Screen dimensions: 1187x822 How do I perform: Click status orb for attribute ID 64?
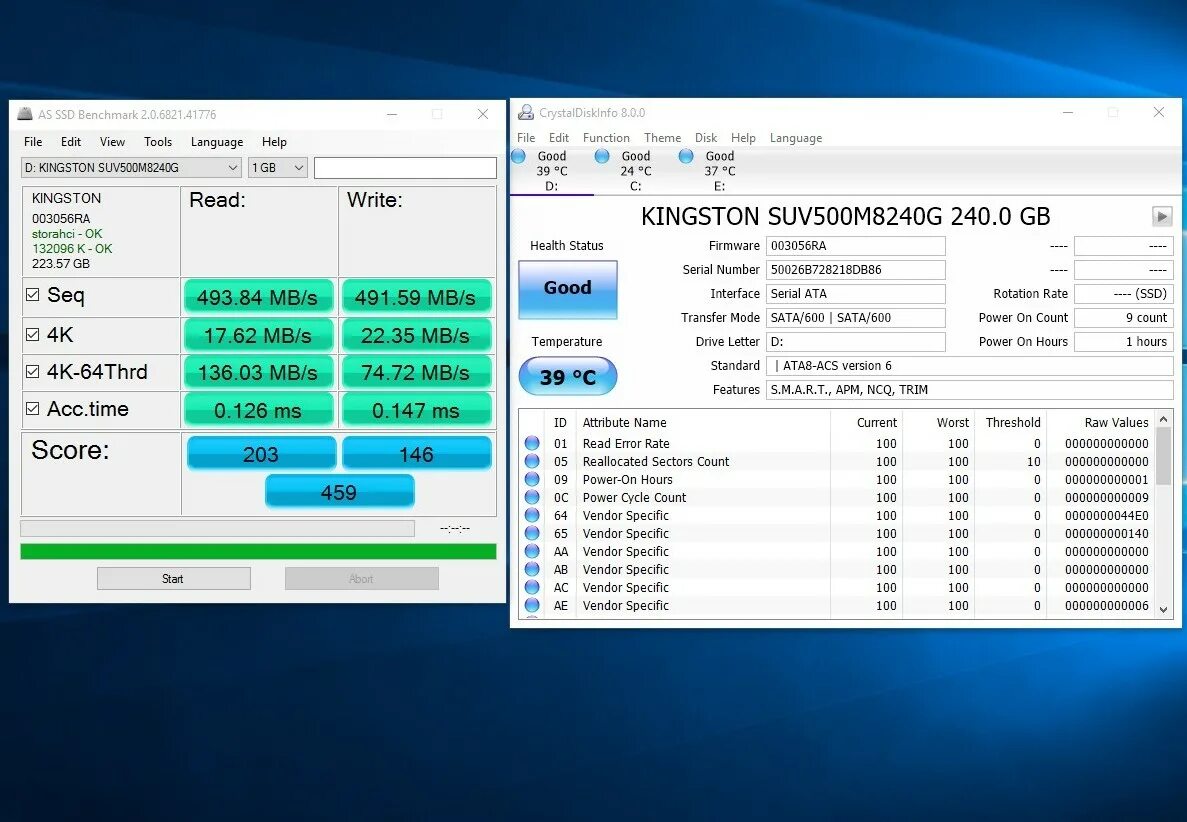[532, 515]
